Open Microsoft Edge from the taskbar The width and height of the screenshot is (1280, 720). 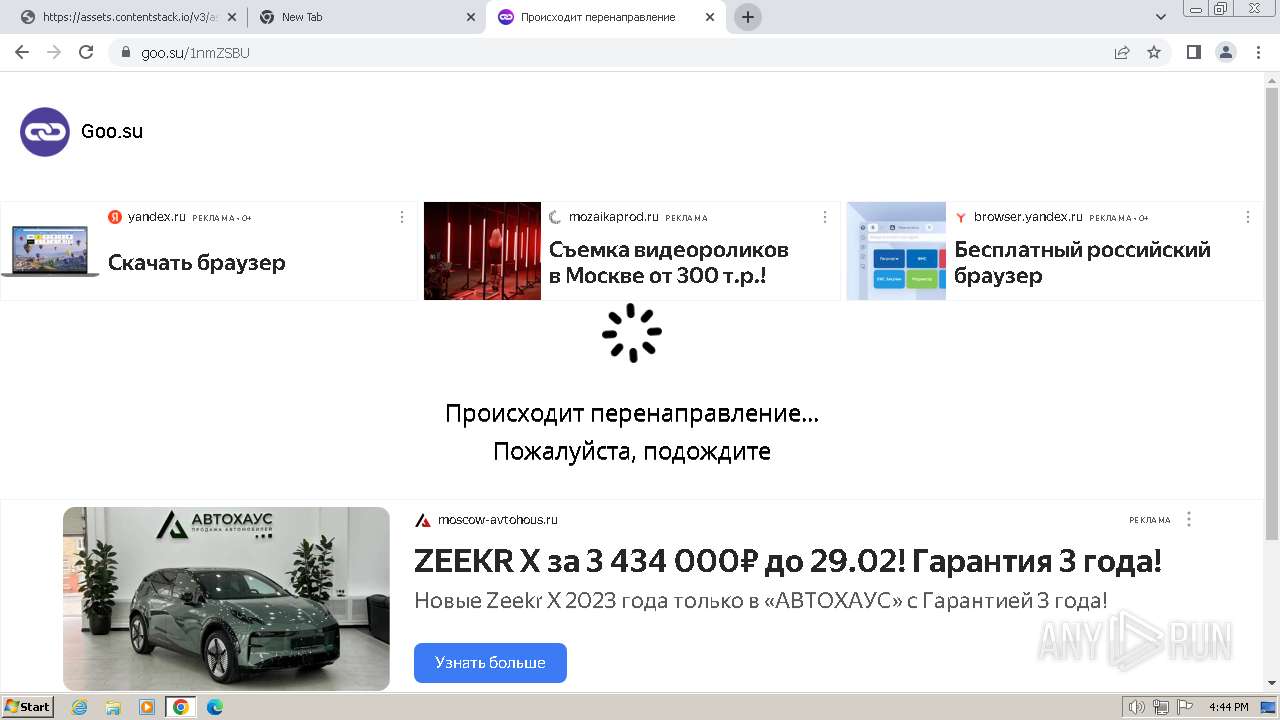(215, 707)
